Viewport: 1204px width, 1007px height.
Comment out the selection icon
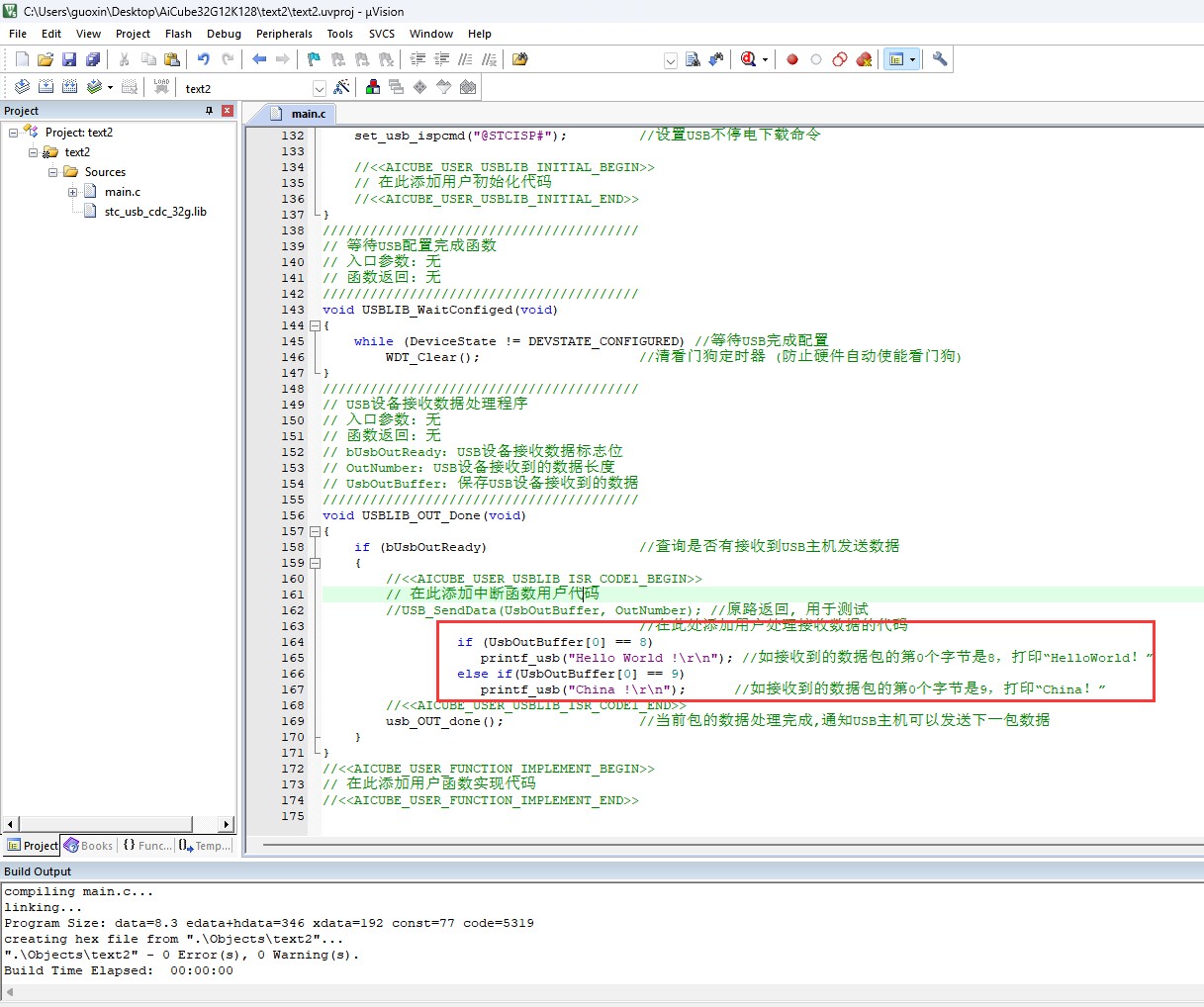pos(466,59)
